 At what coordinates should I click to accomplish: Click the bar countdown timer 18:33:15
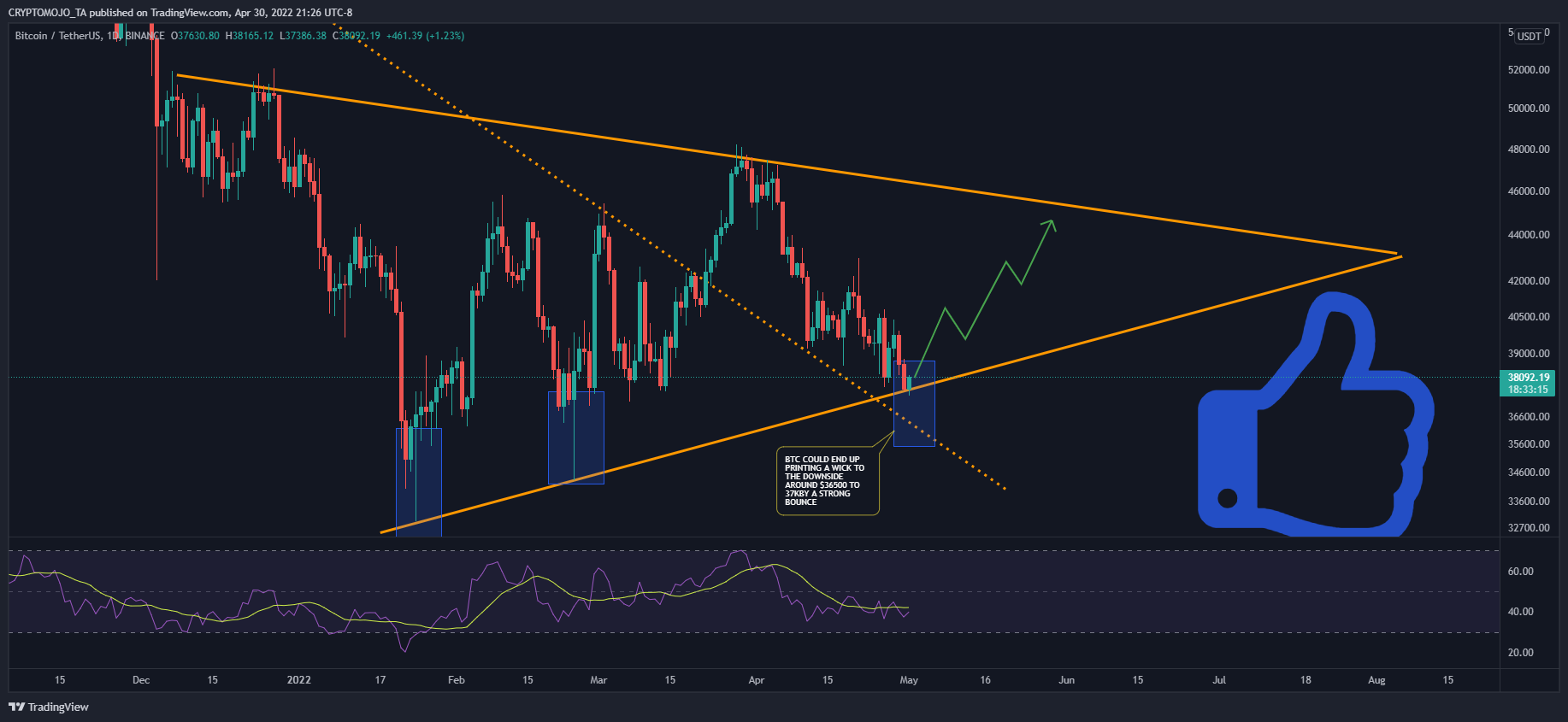[1529, 390]
